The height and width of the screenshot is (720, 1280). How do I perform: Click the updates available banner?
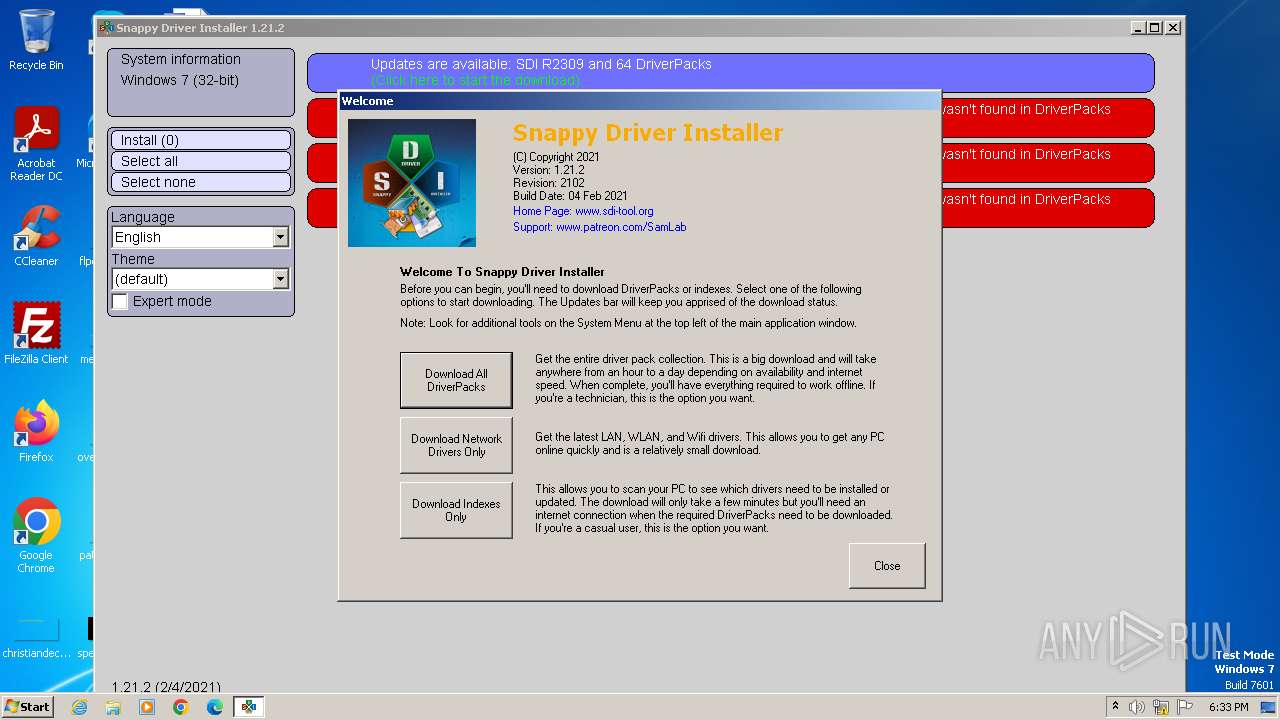[x=731, y=72]
